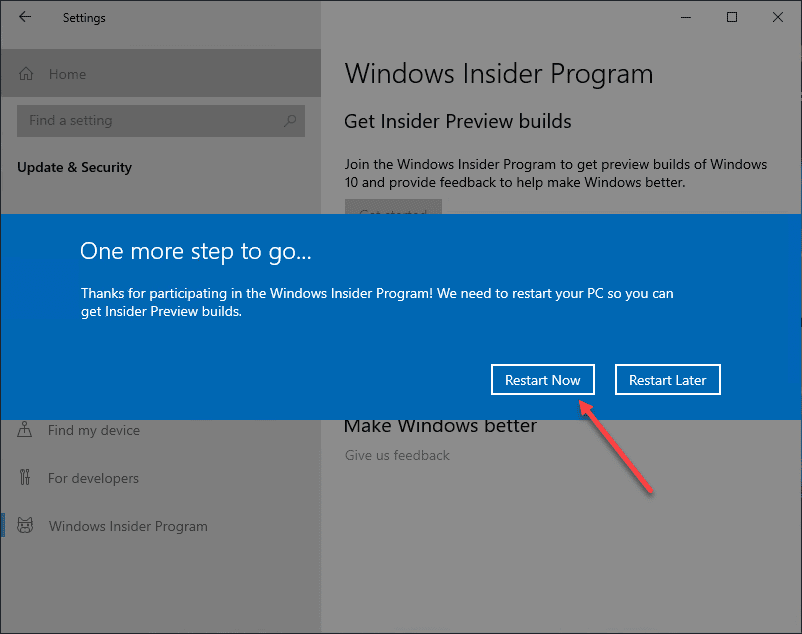This screenshot has width=802, height=634.
Task: Click the 'Get Insider Preview builds' subheading
Action: pos(458,122)
